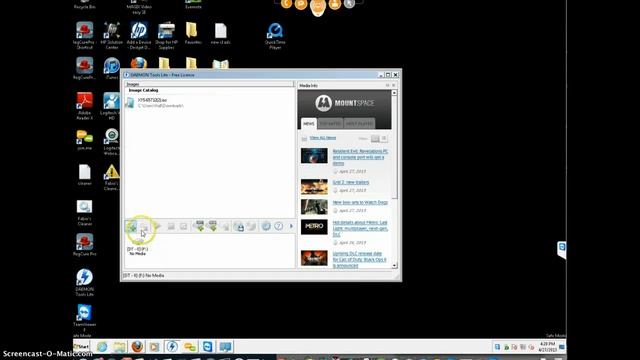This screenshot has height=360, width=640.
Task: Open Fabio's Cleaner with warning-sign icon
Action: 111,178
